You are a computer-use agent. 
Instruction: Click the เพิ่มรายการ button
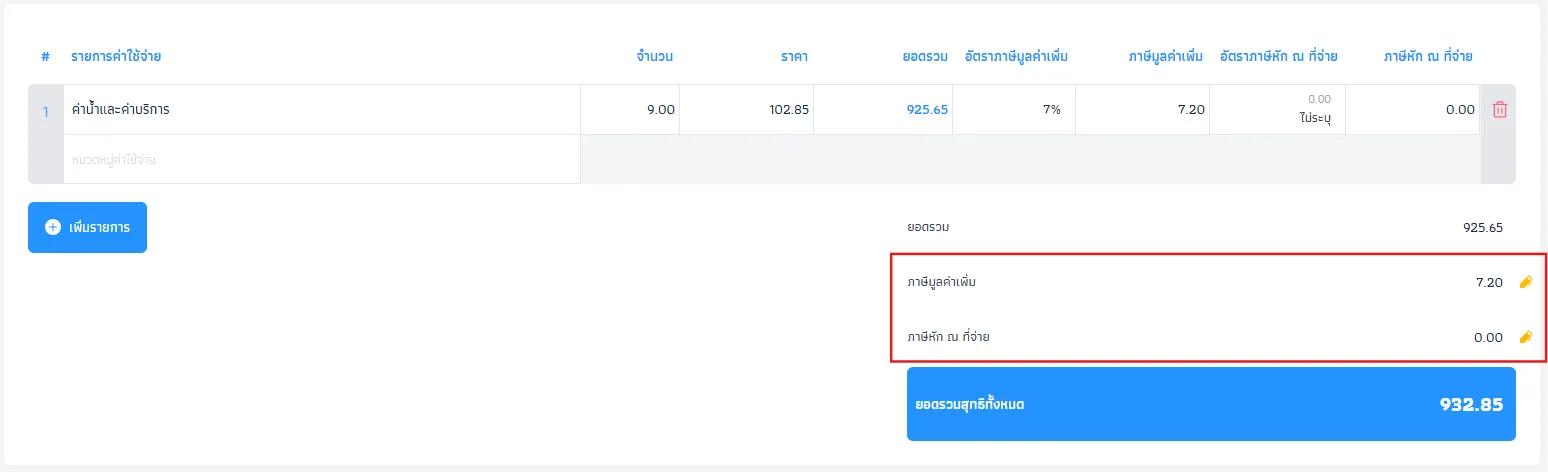pos(87,228)
